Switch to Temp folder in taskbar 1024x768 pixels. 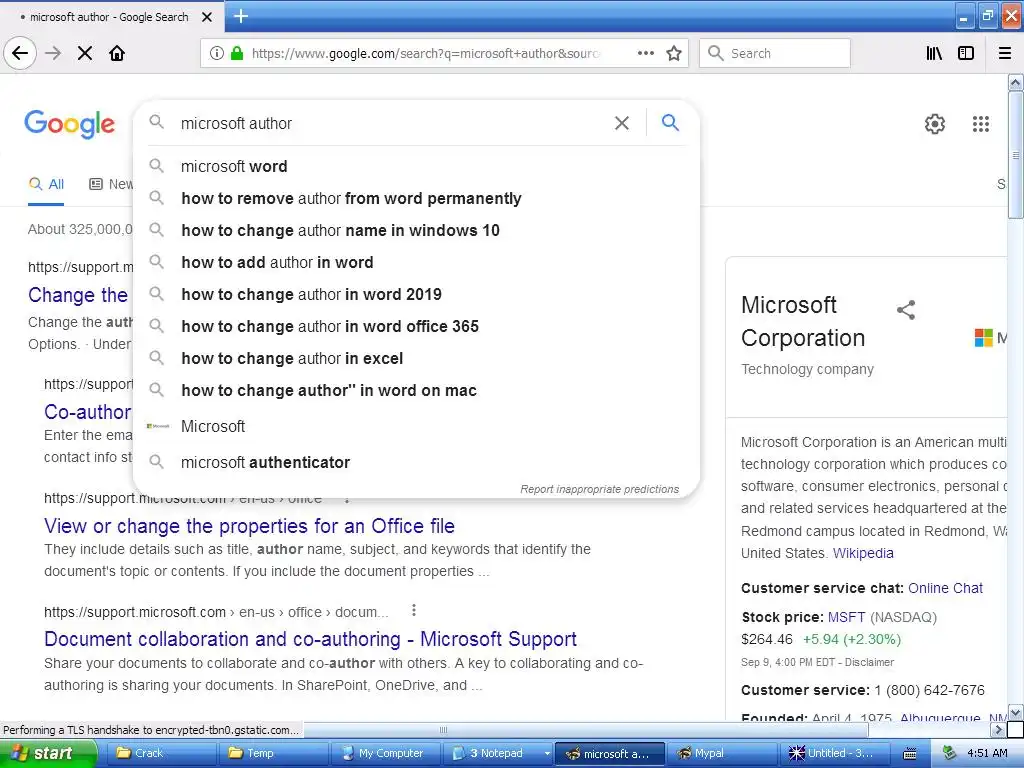pos(272,754)
